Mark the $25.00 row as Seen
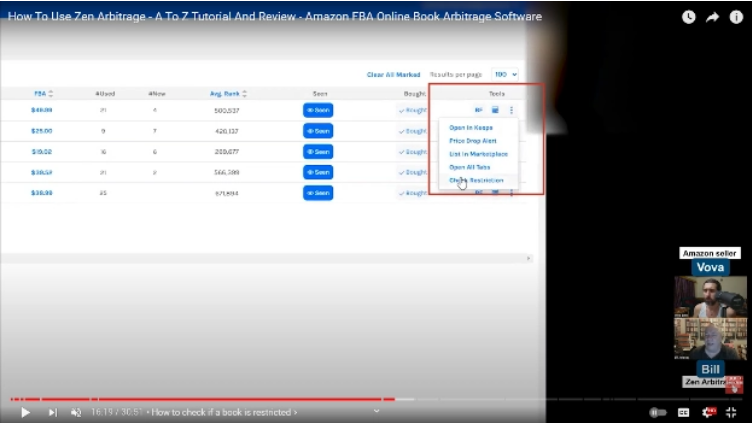Image resolution: width=752 pixels, height=423 pixels. coord(318,131)
